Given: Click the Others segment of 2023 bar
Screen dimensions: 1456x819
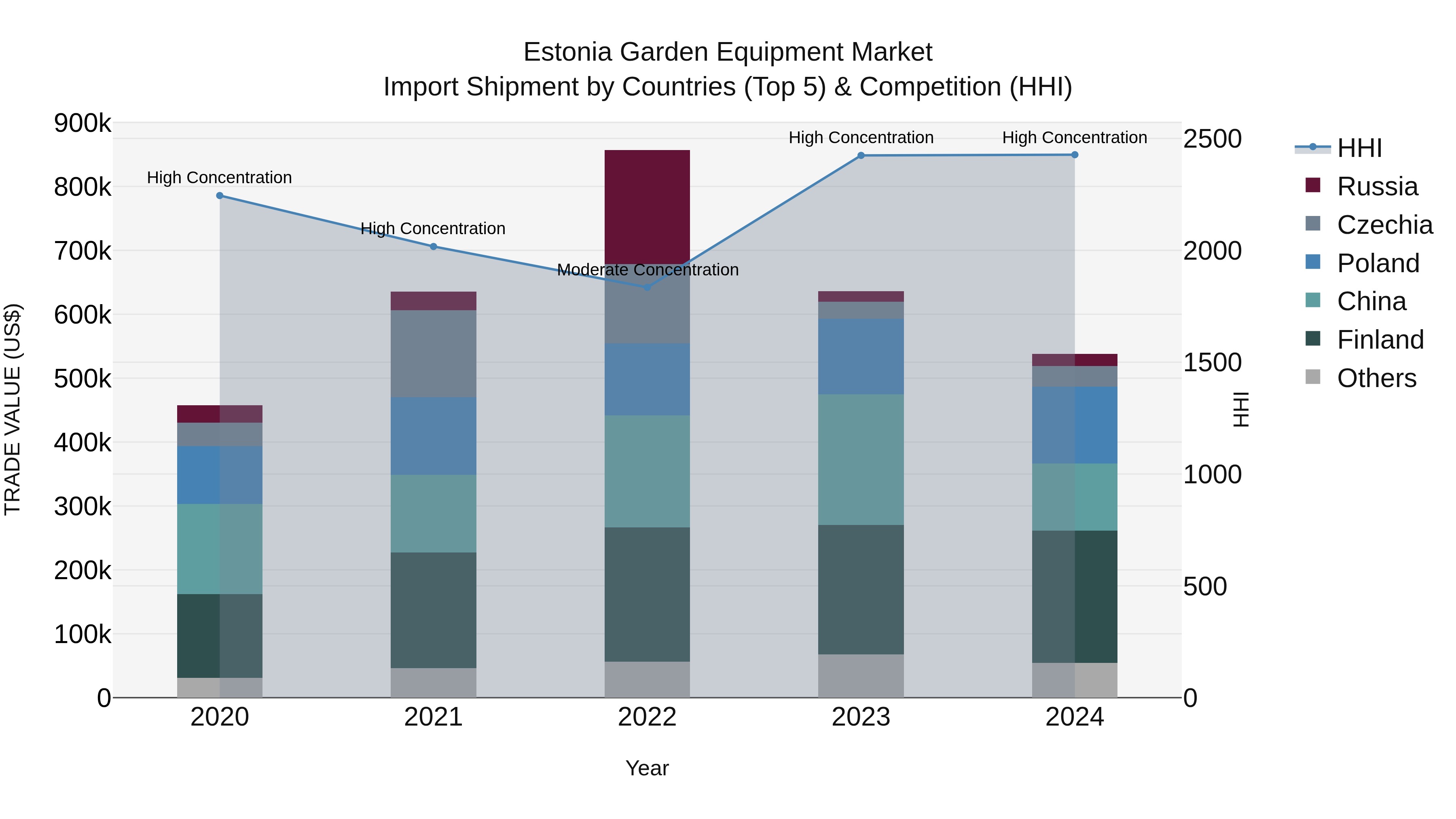Looking at the screenshot, I should point(861,676).
